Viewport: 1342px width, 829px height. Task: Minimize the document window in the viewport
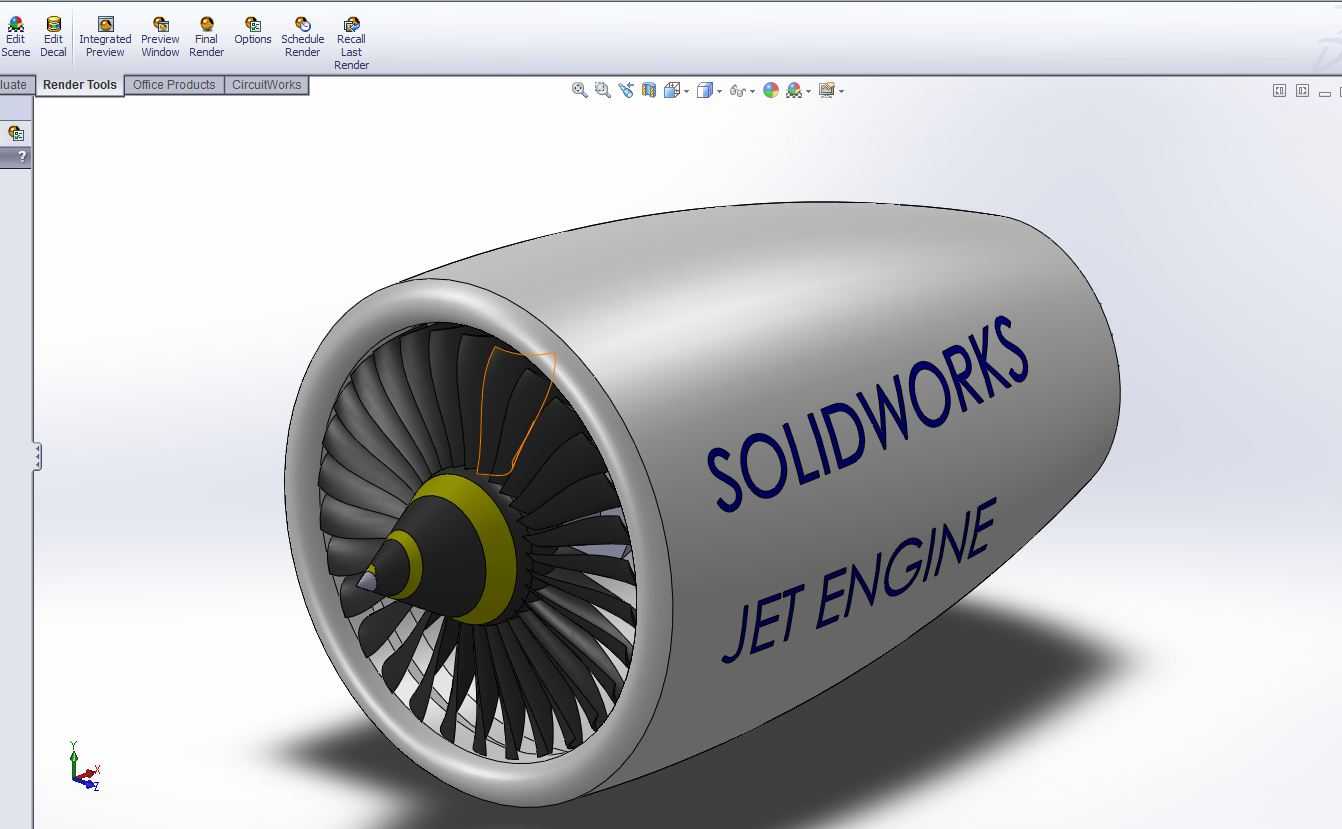(x=1325, y=92)
